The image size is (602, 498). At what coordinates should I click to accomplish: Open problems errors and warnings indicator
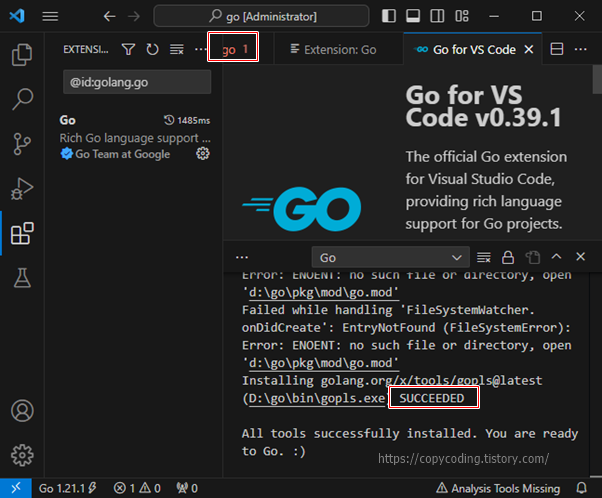[137, 488]
